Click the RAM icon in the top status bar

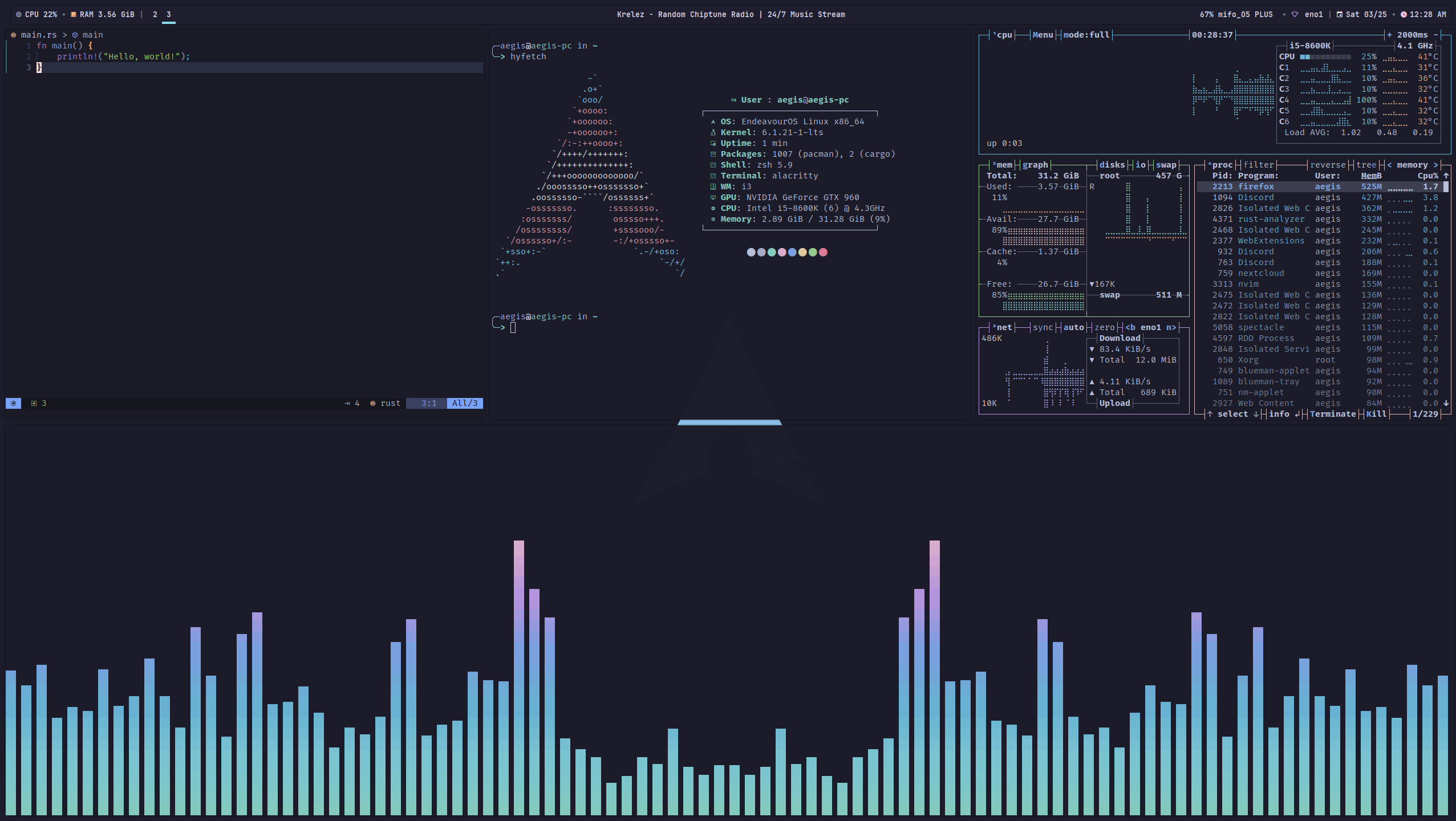pos(74,14)
